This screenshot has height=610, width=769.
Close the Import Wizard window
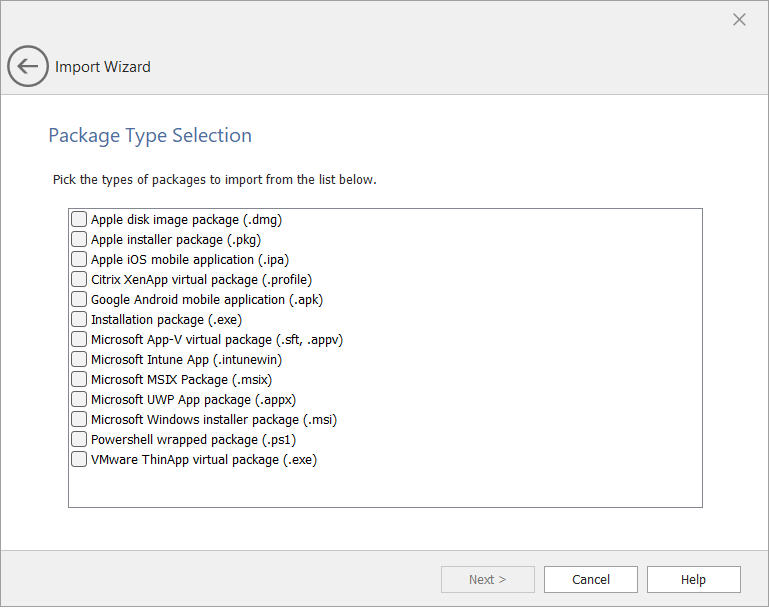tap(739, 20)
